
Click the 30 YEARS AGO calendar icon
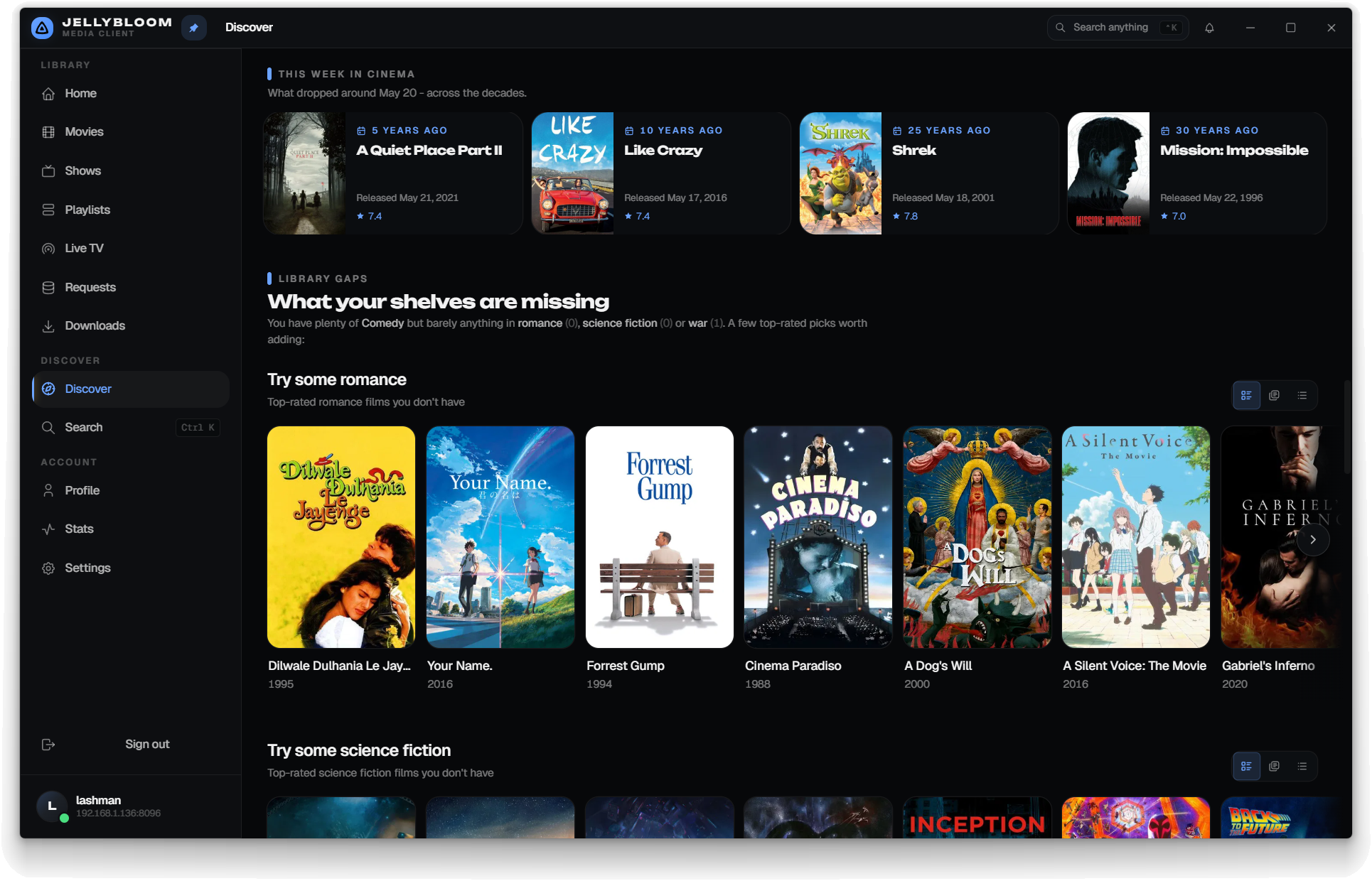[x=1165, y=131]
